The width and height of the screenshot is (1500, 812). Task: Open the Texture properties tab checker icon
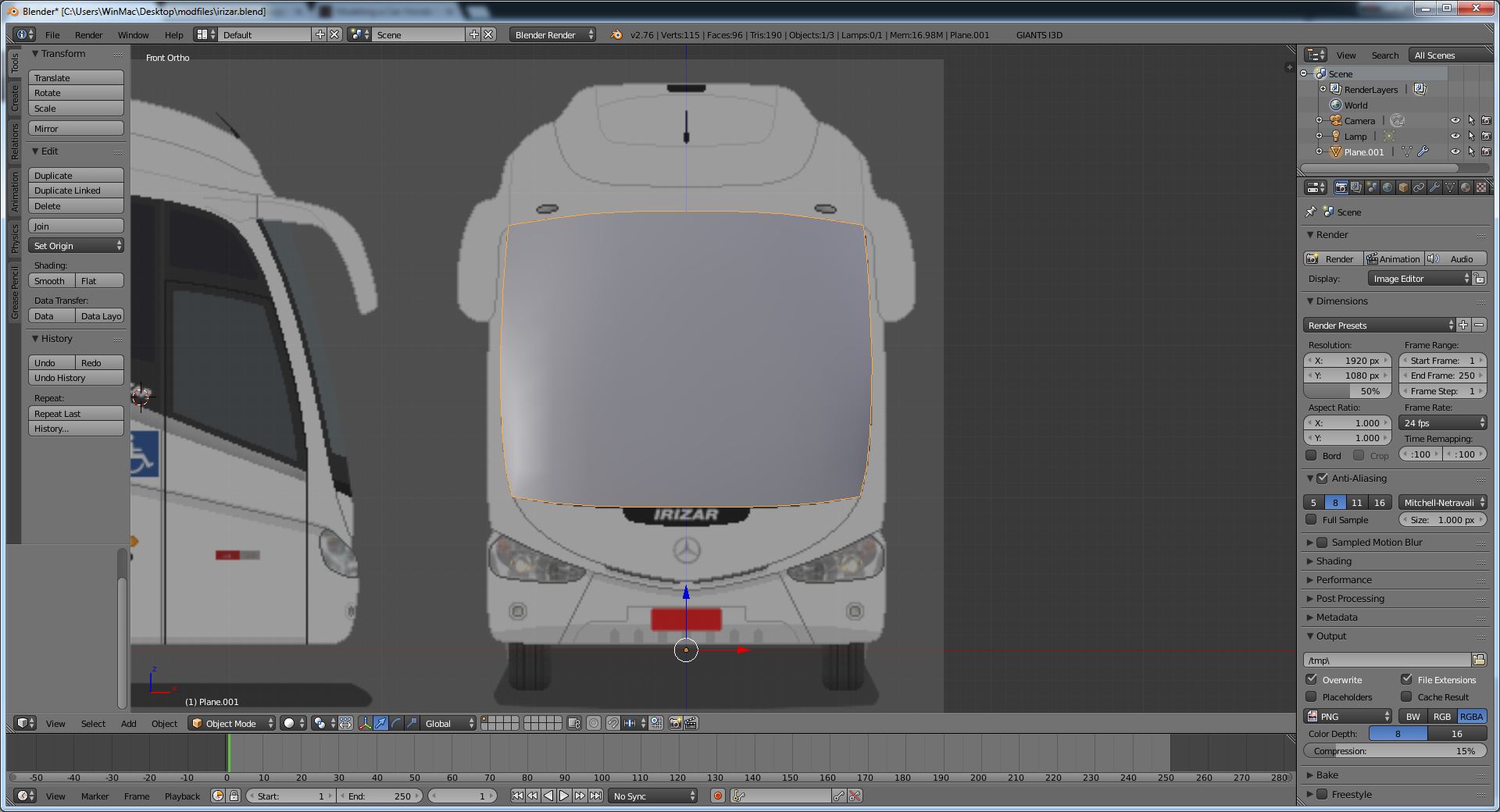(x=1481, y=187)
